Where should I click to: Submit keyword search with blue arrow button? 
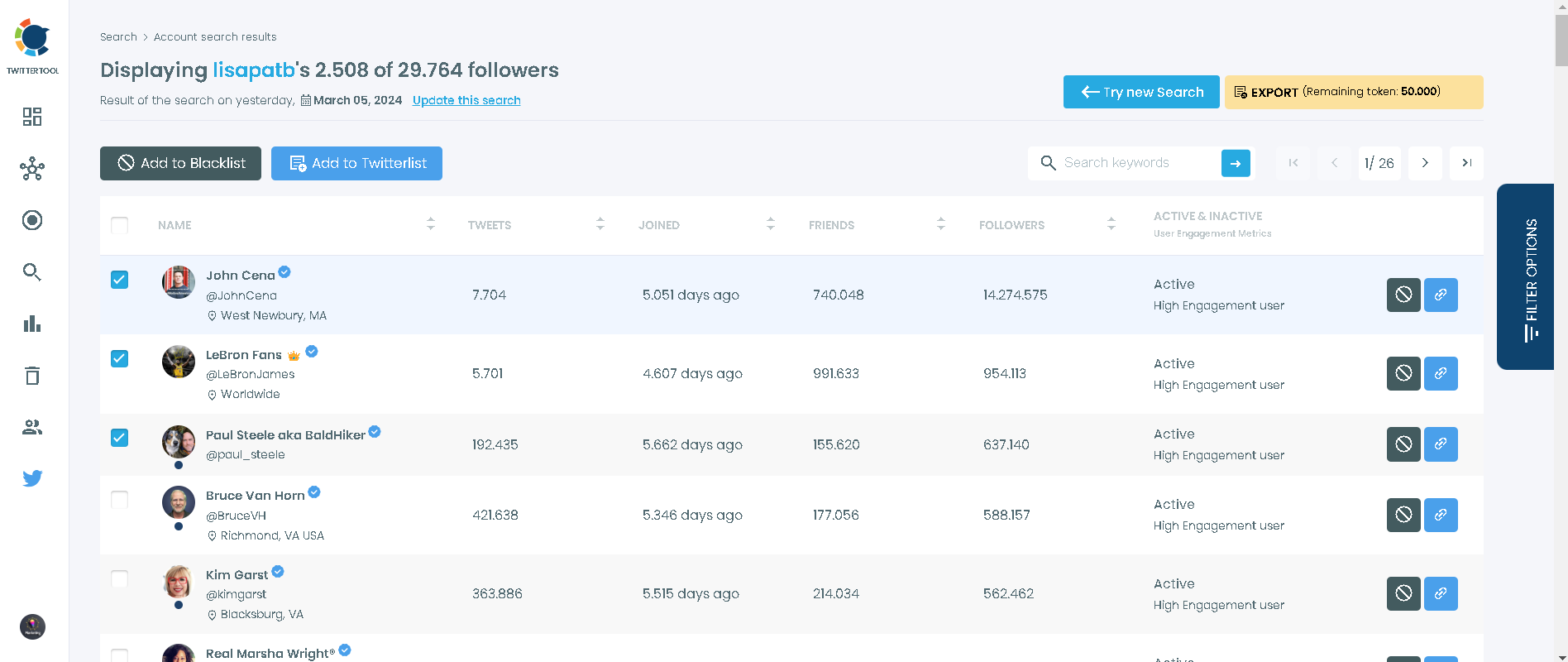pyautogui.click(x=1236, y=163)
